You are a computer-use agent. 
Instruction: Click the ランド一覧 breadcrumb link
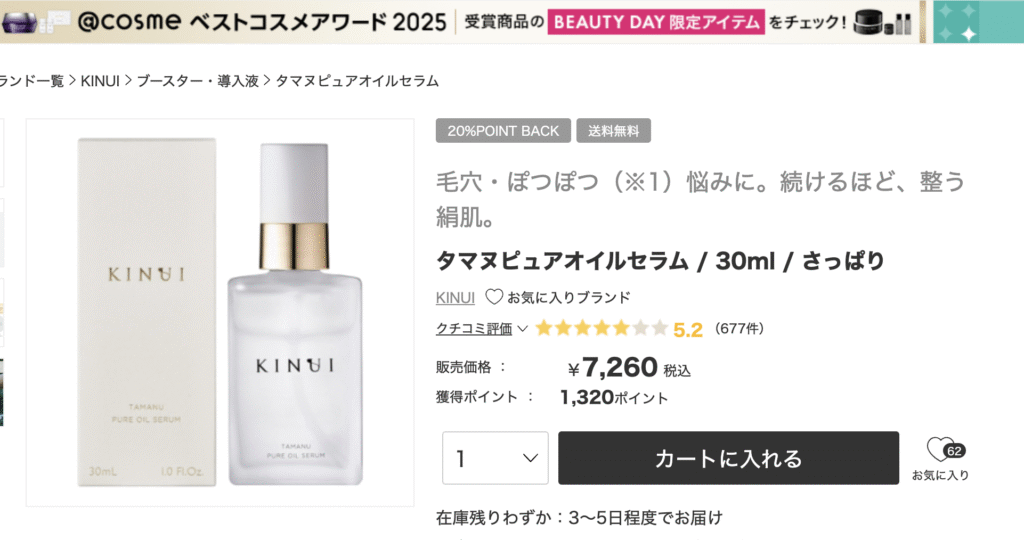[x=32, y=81]
